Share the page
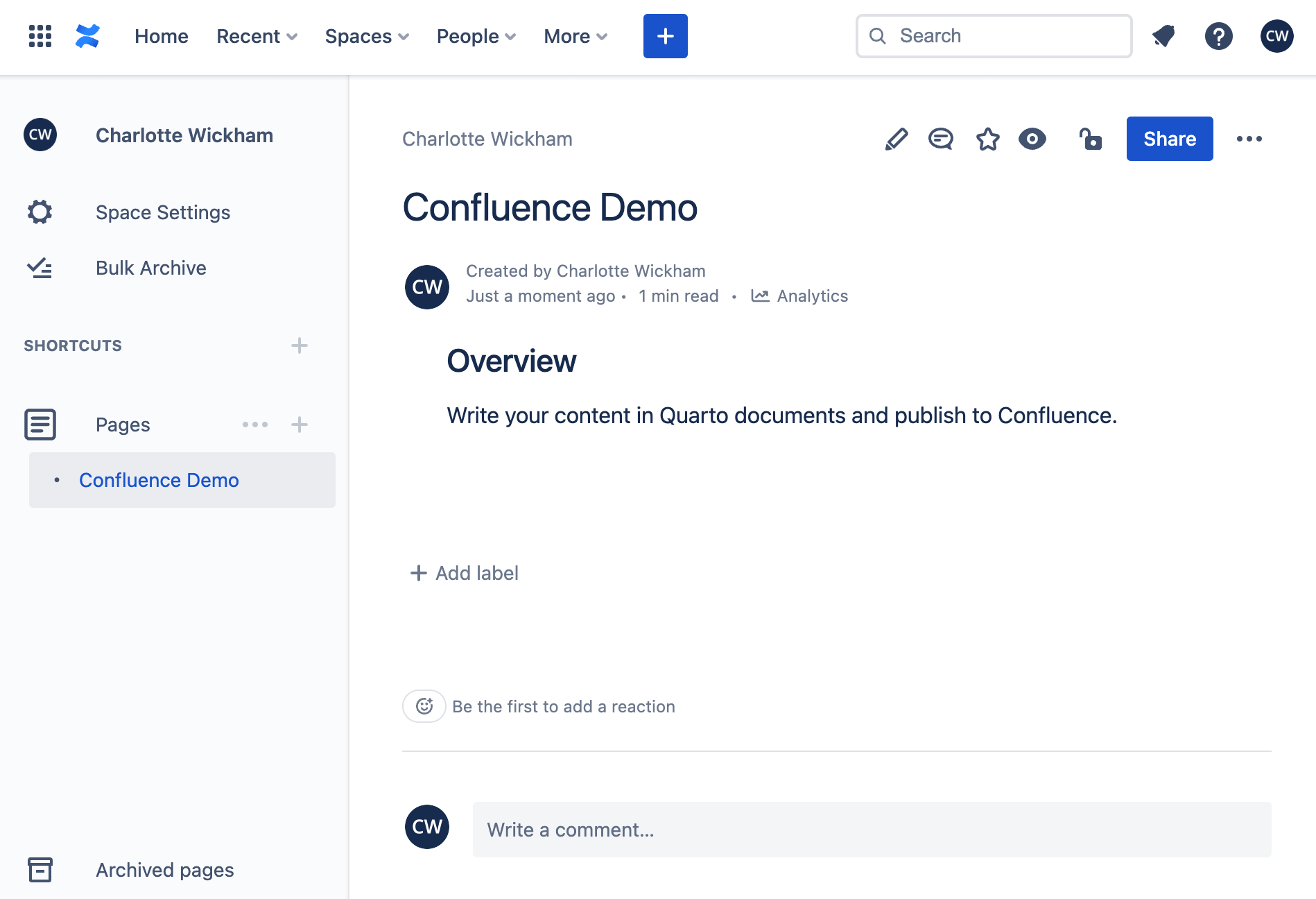Image resolution: width=1316 pixels, height=899 pixels. tap(1169, 139)
